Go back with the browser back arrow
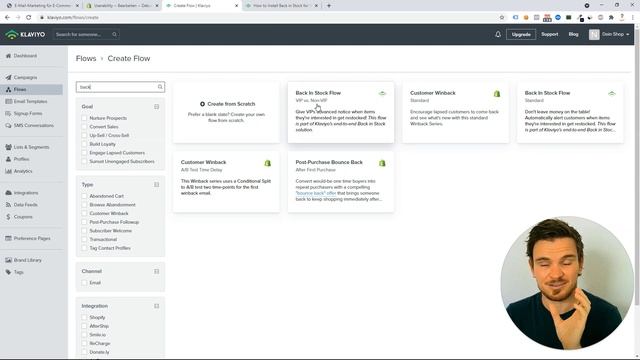640x360 pixels. [x=7, y=18]
